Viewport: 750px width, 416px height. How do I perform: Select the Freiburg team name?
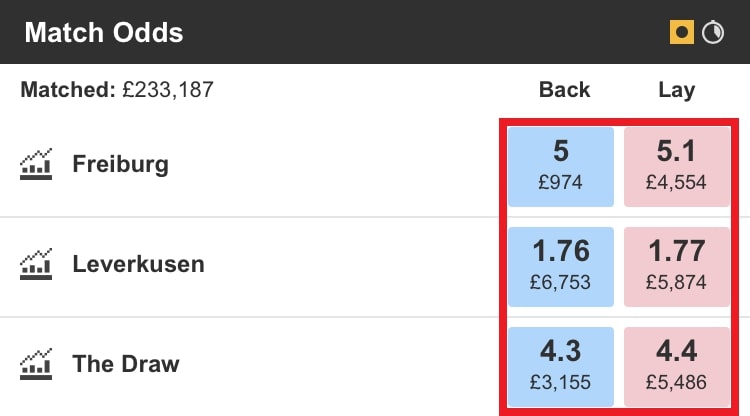pos(120,164)
